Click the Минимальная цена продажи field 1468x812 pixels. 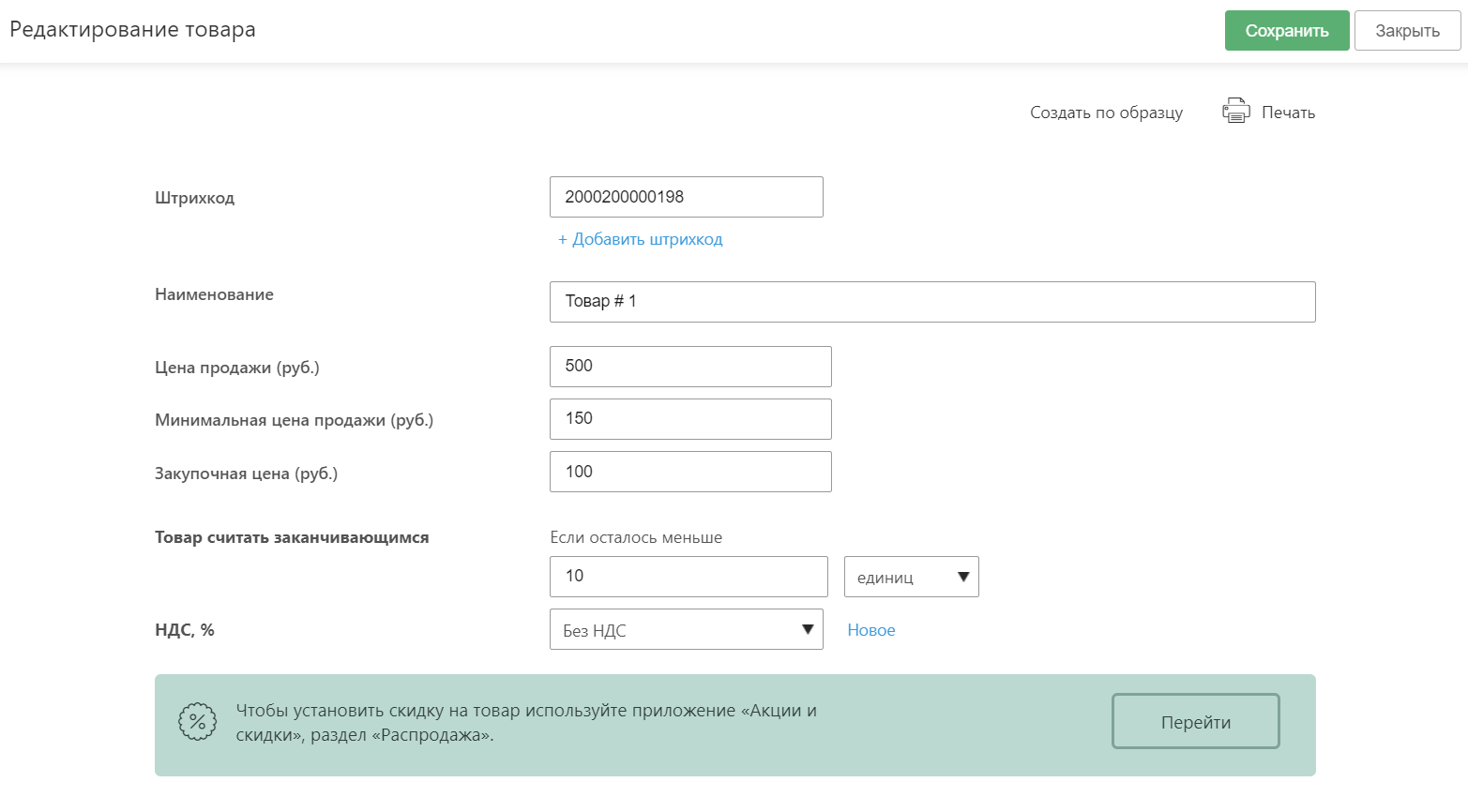point(689,419)
